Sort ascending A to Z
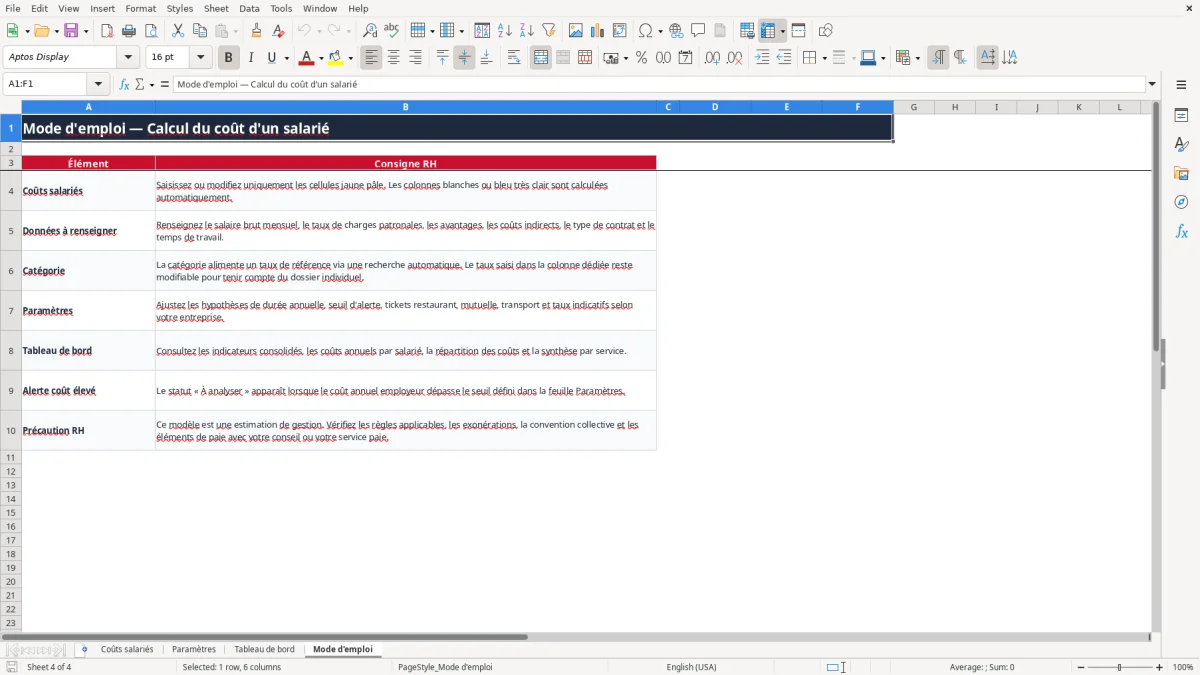Image resolution: width=1200 pixels, height=675 pixels. [x=505, y=31]
